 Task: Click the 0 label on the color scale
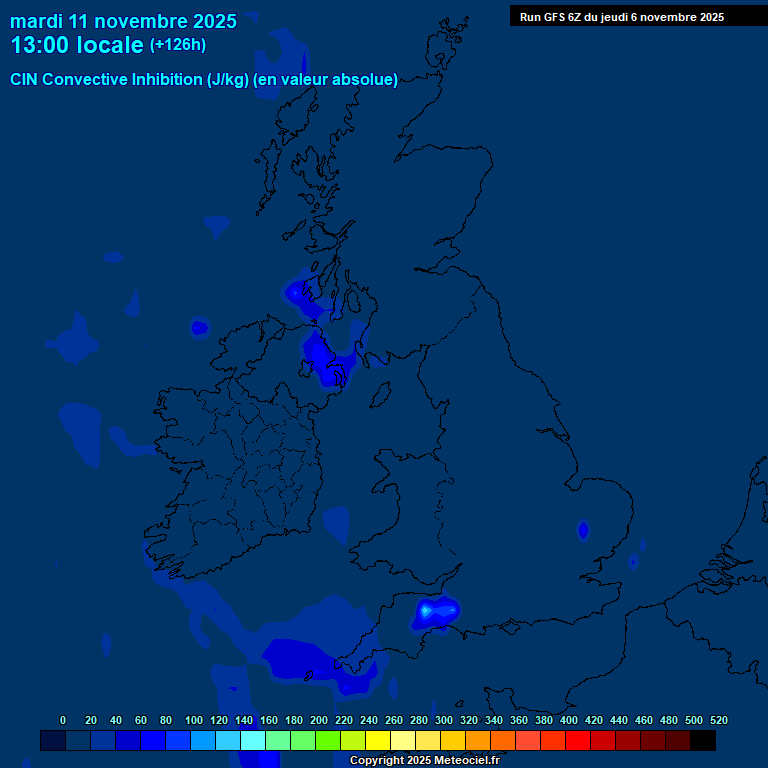tap(63, 720)
